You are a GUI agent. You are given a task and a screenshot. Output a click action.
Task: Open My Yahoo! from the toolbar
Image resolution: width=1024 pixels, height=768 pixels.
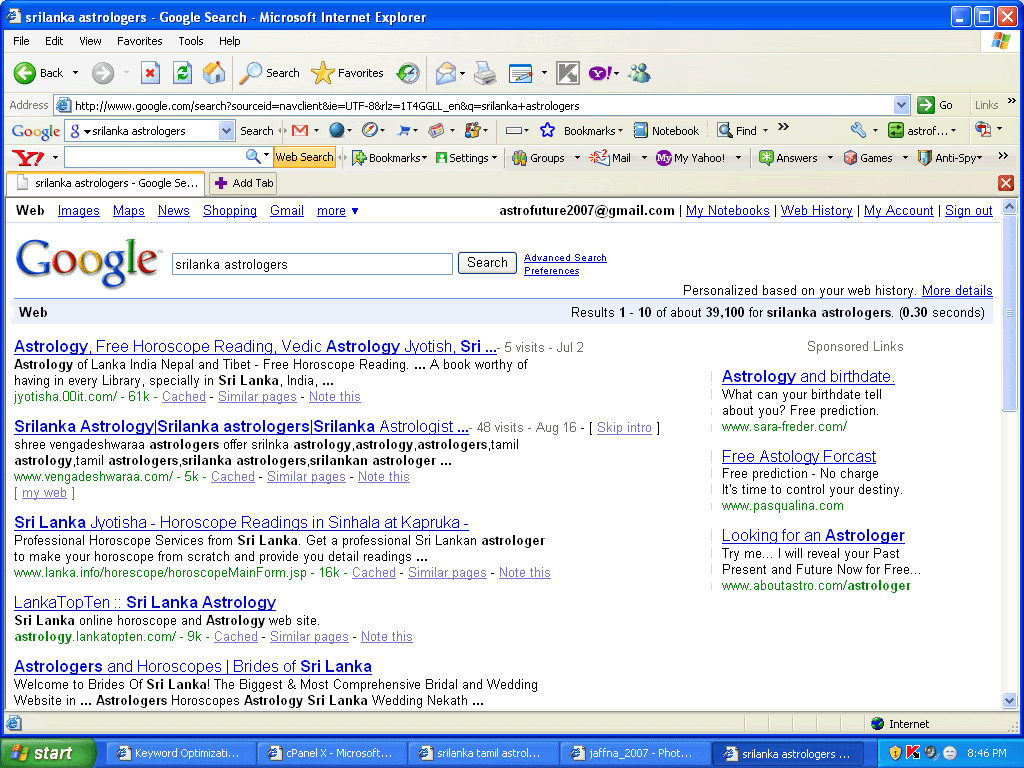click(691, 157)
